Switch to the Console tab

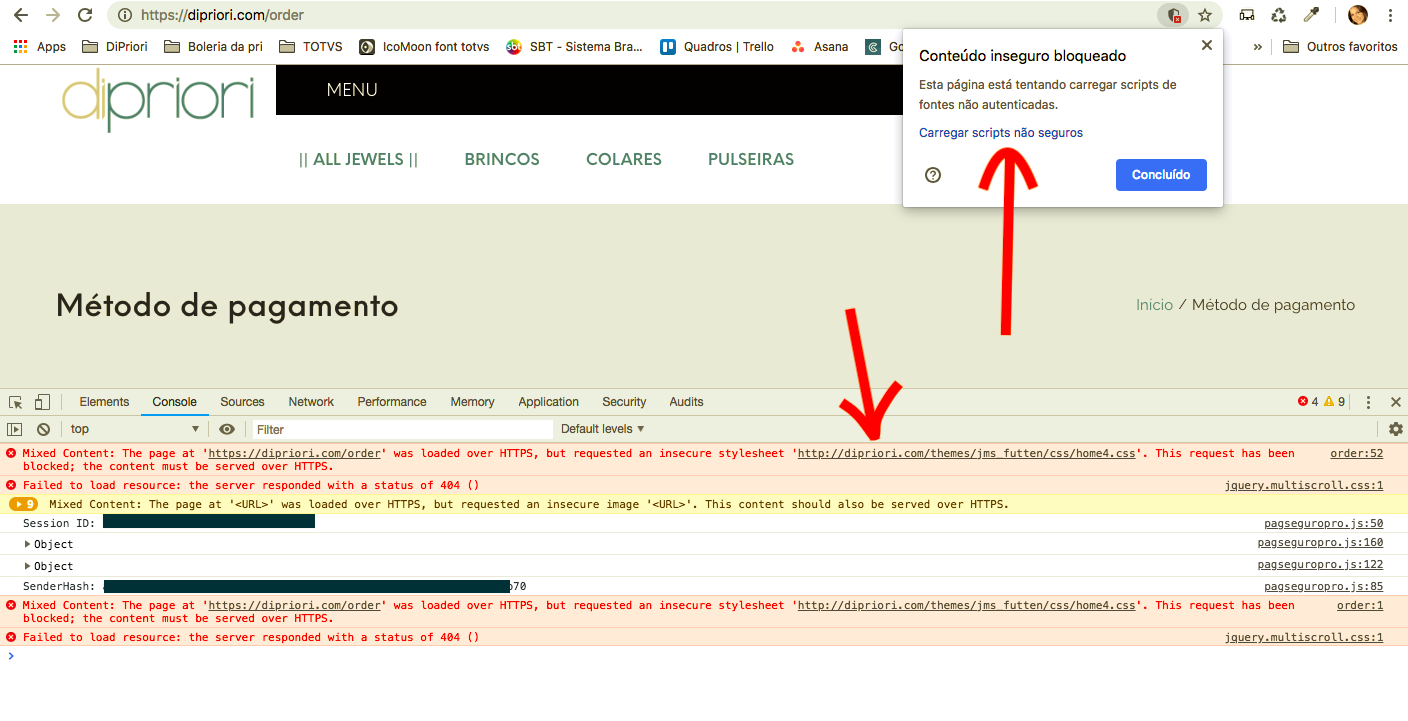tap(174, 402)
